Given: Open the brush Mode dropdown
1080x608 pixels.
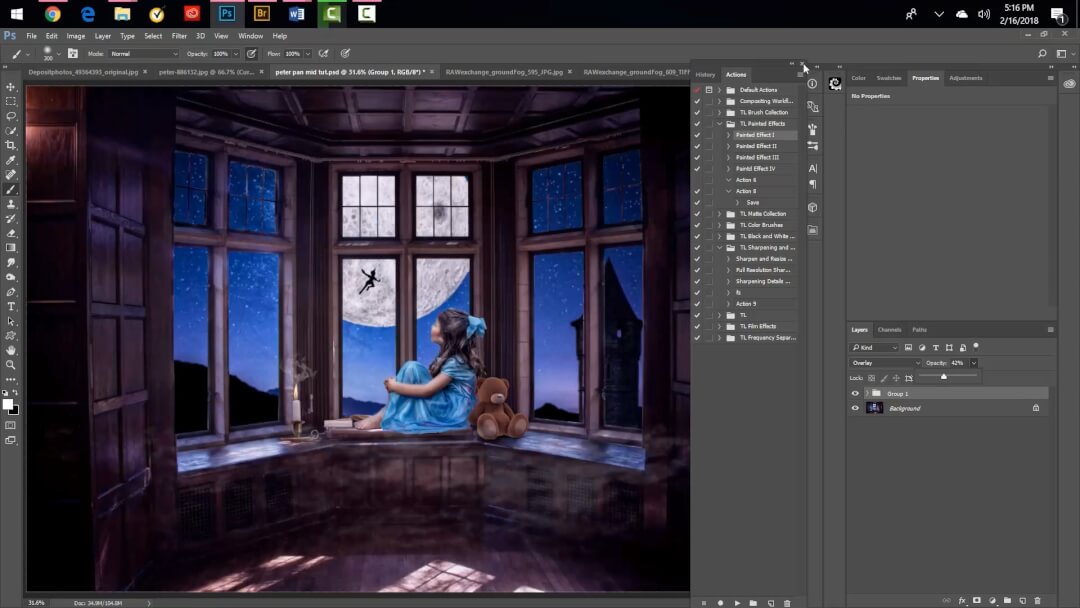Looking at the screenshot, I should point(143,54).
